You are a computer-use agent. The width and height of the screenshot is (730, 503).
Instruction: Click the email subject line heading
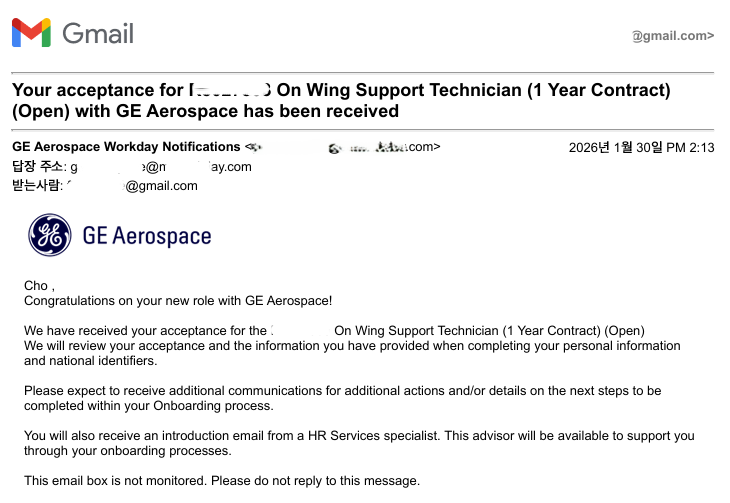pos(340,100)
